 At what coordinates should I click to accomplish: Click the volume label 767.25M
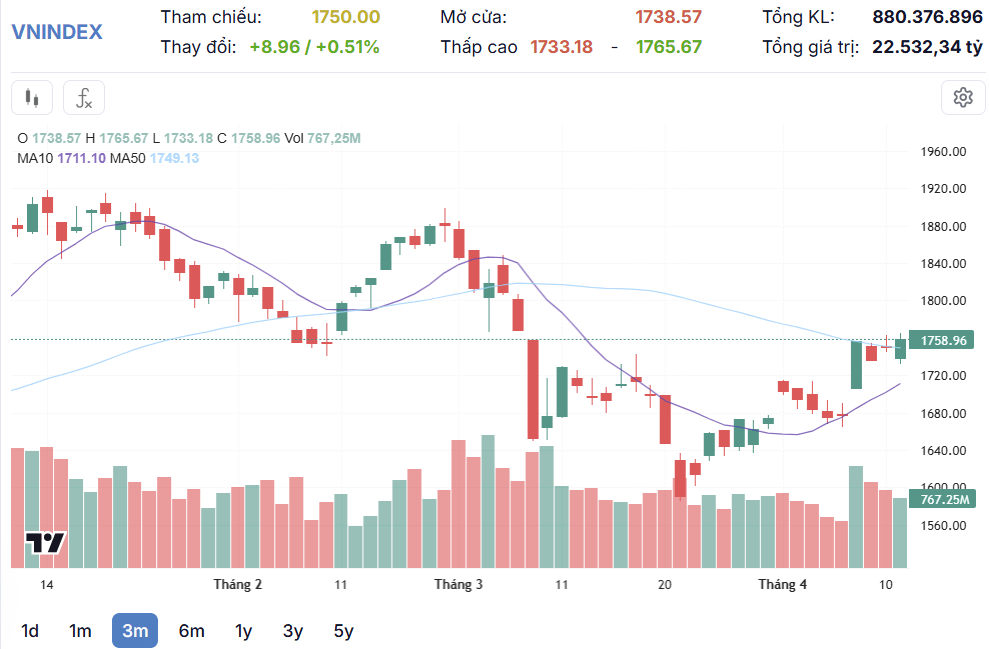[942, 500]
